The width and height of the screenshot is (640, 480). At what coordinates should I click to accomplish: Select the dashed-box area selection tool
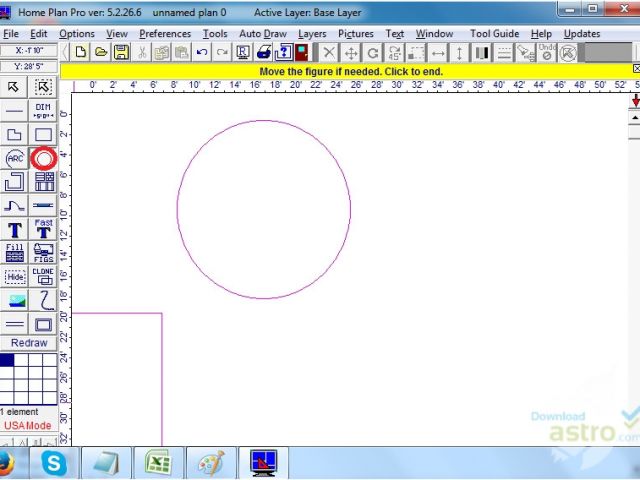tap(43, 87)
